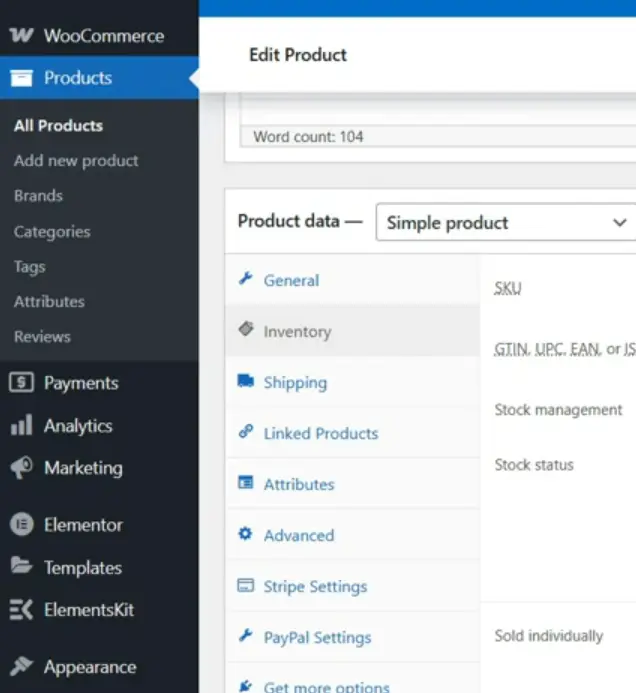The height and width of the screenshot is (693, 636).
Task: Open the Payments menu
Action: click(x=99, y=383)
